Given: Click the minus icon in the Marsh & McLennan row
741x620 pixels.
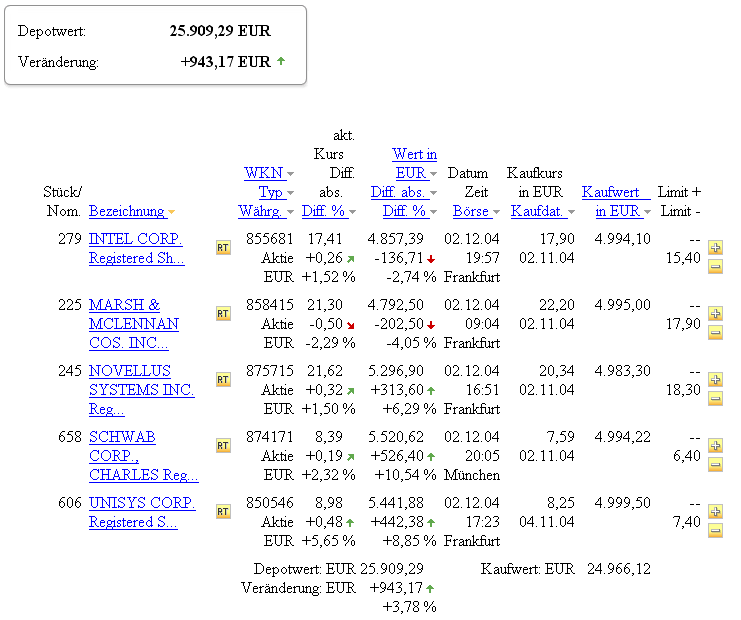Looking at the screenshot, I should tap(715, 333).
